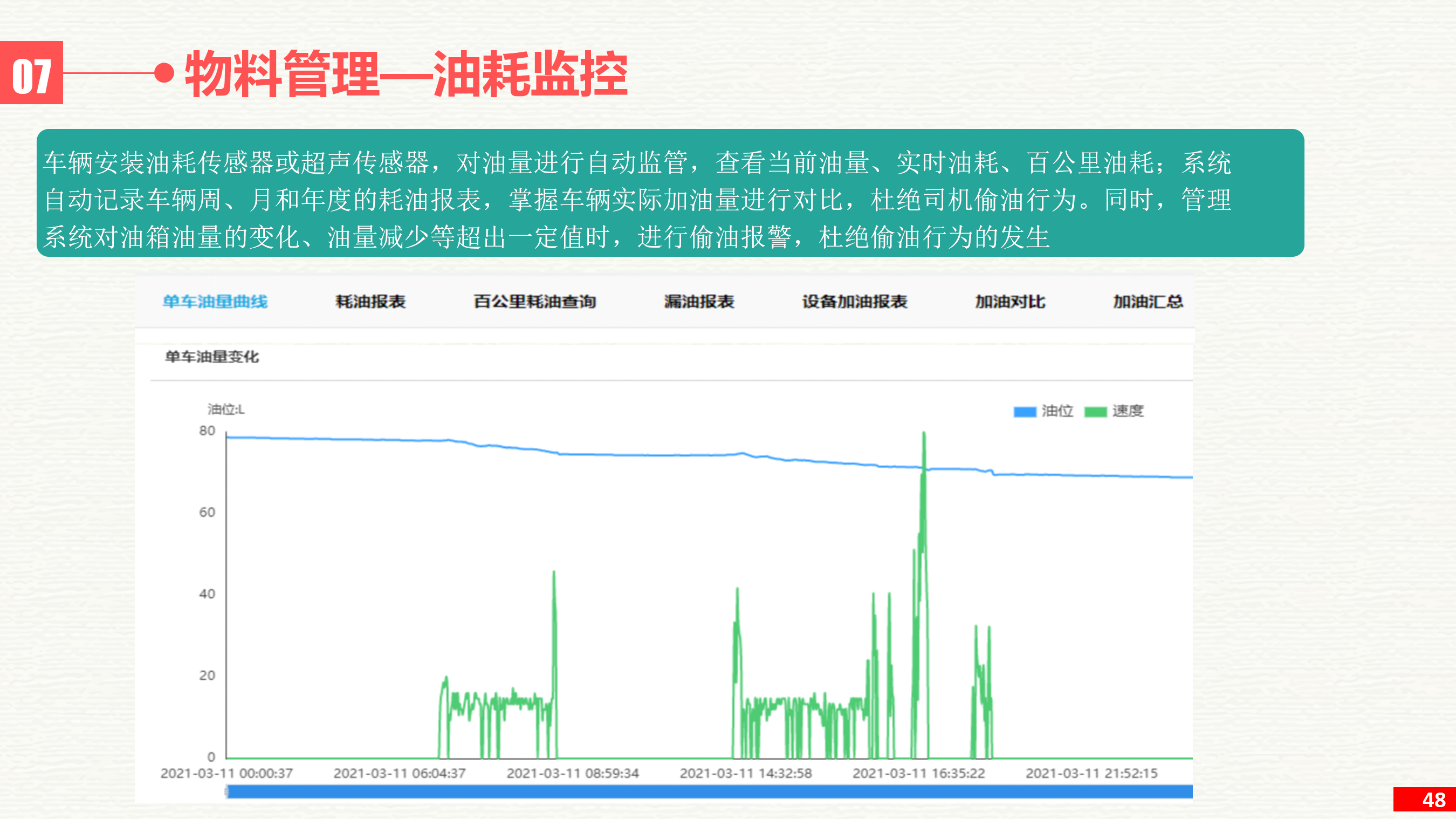The image size is (1456, 819).
Task: Click the 2021-03-11 14:32:58 axis label
Action: (x=745, y=773)
